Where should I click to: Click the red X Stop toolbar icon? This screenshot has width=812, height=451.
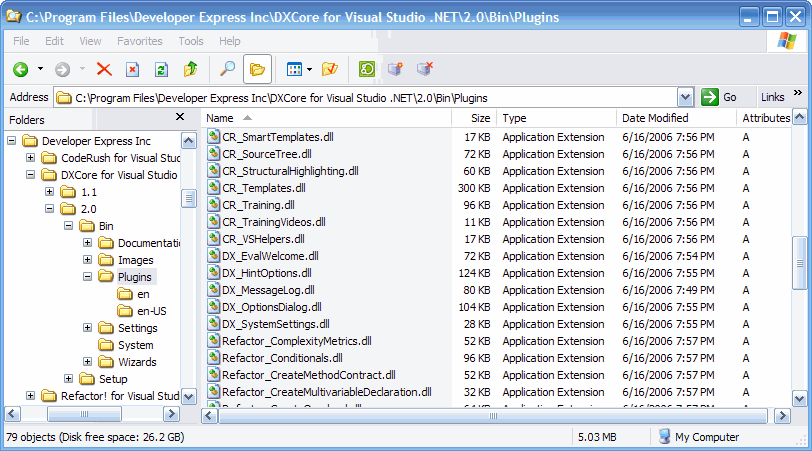[104, 69]
